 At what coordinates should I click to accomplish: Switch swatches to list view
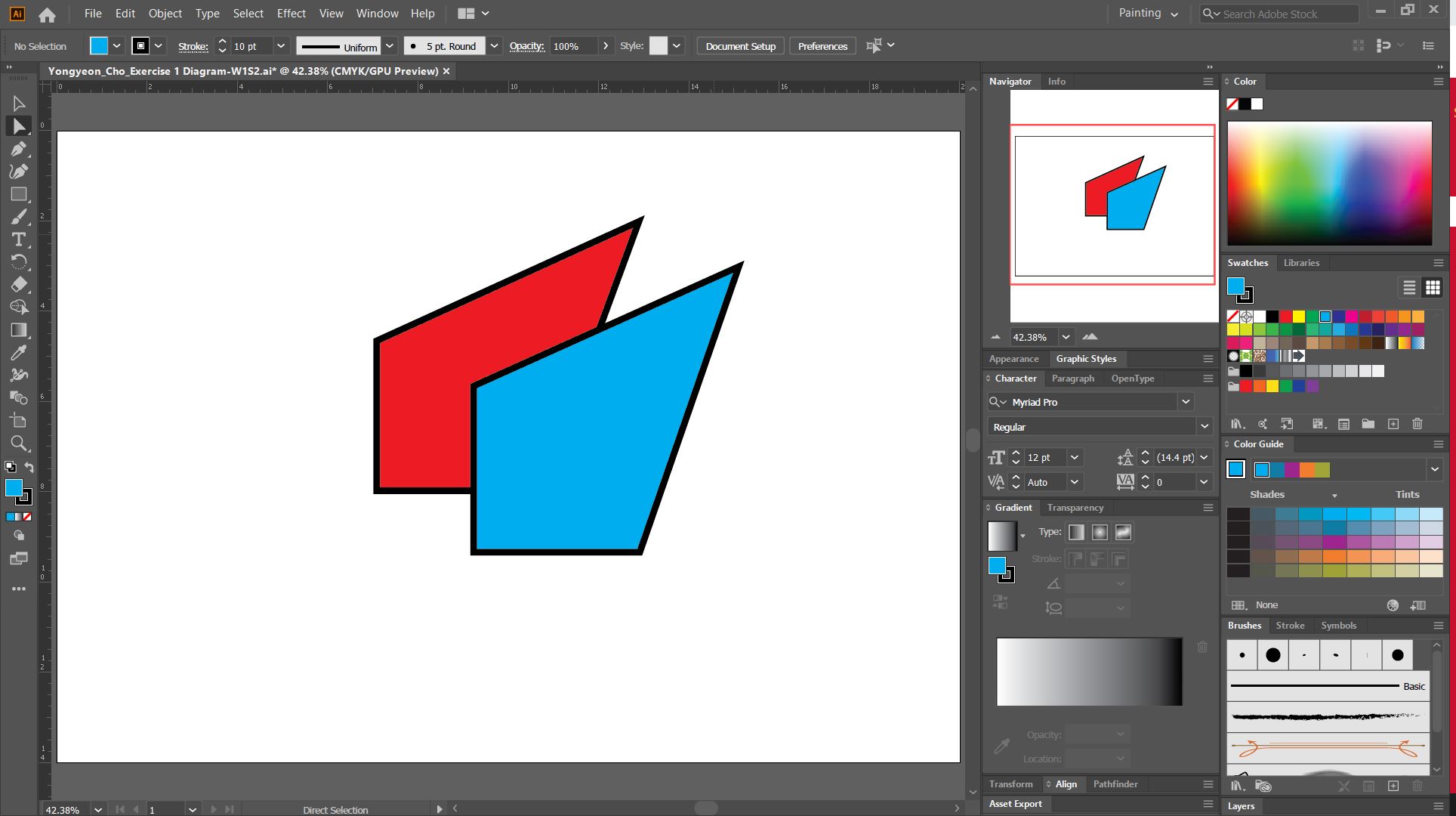[1409, 287]
